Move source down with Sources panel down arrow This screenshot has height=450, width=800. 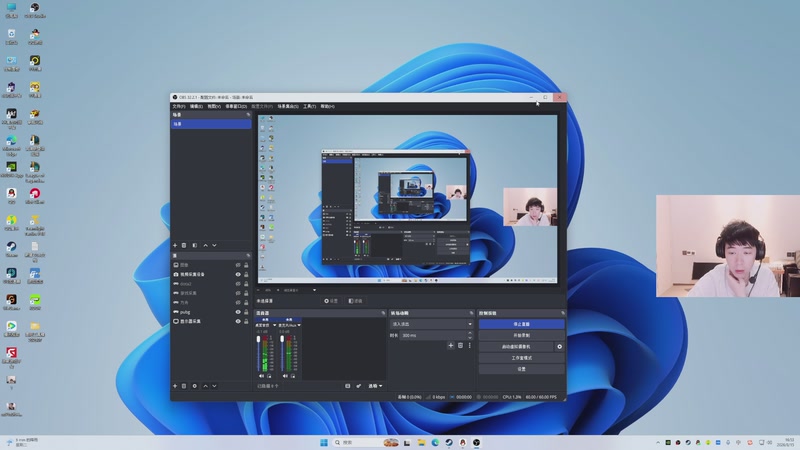pyautogui.click(x=214, y=386)
